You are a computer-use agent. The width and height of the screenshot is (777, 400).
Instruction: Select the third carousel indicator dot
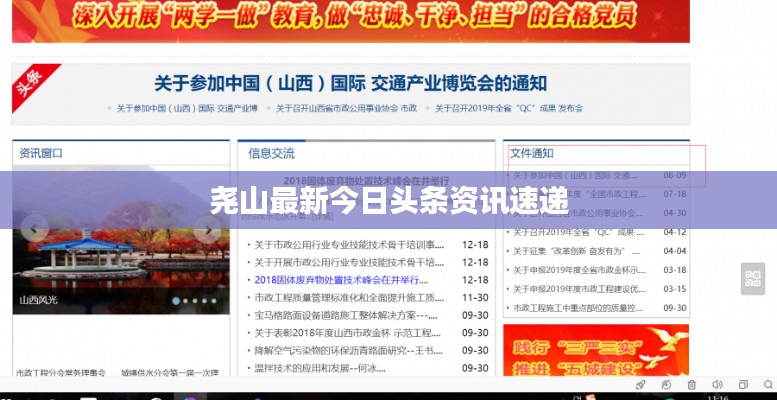[x=195, y=301]
